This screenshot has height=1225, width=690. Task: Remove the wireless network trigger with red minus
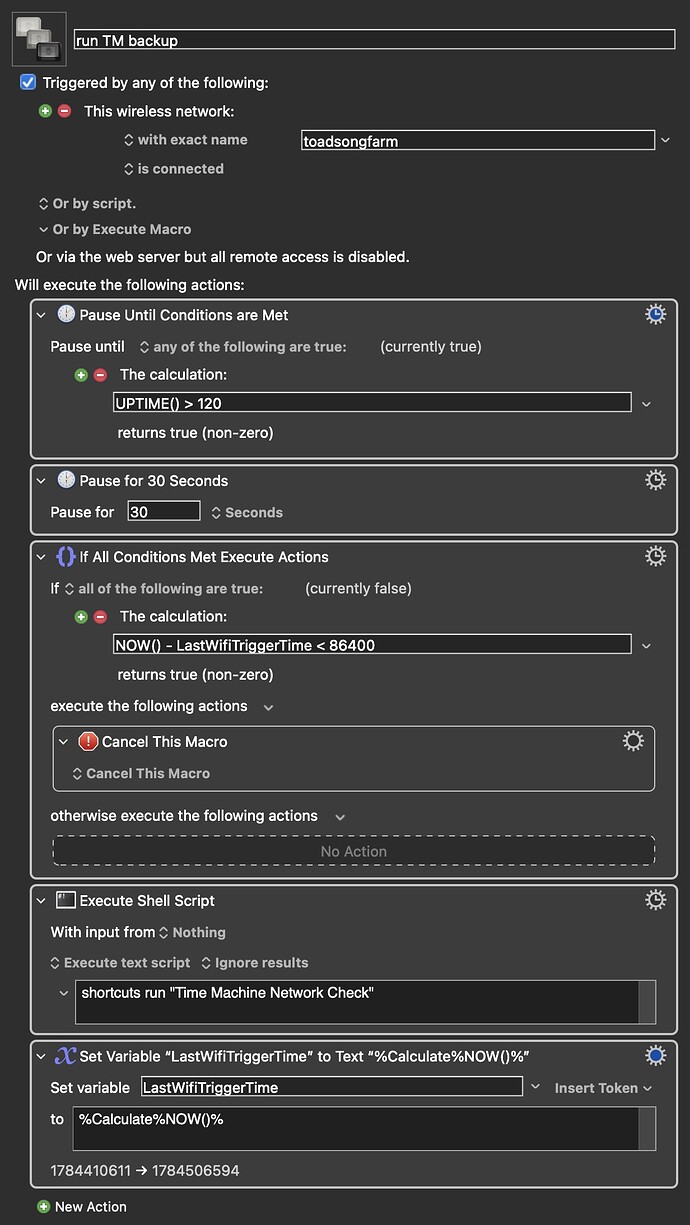(65, 111)
